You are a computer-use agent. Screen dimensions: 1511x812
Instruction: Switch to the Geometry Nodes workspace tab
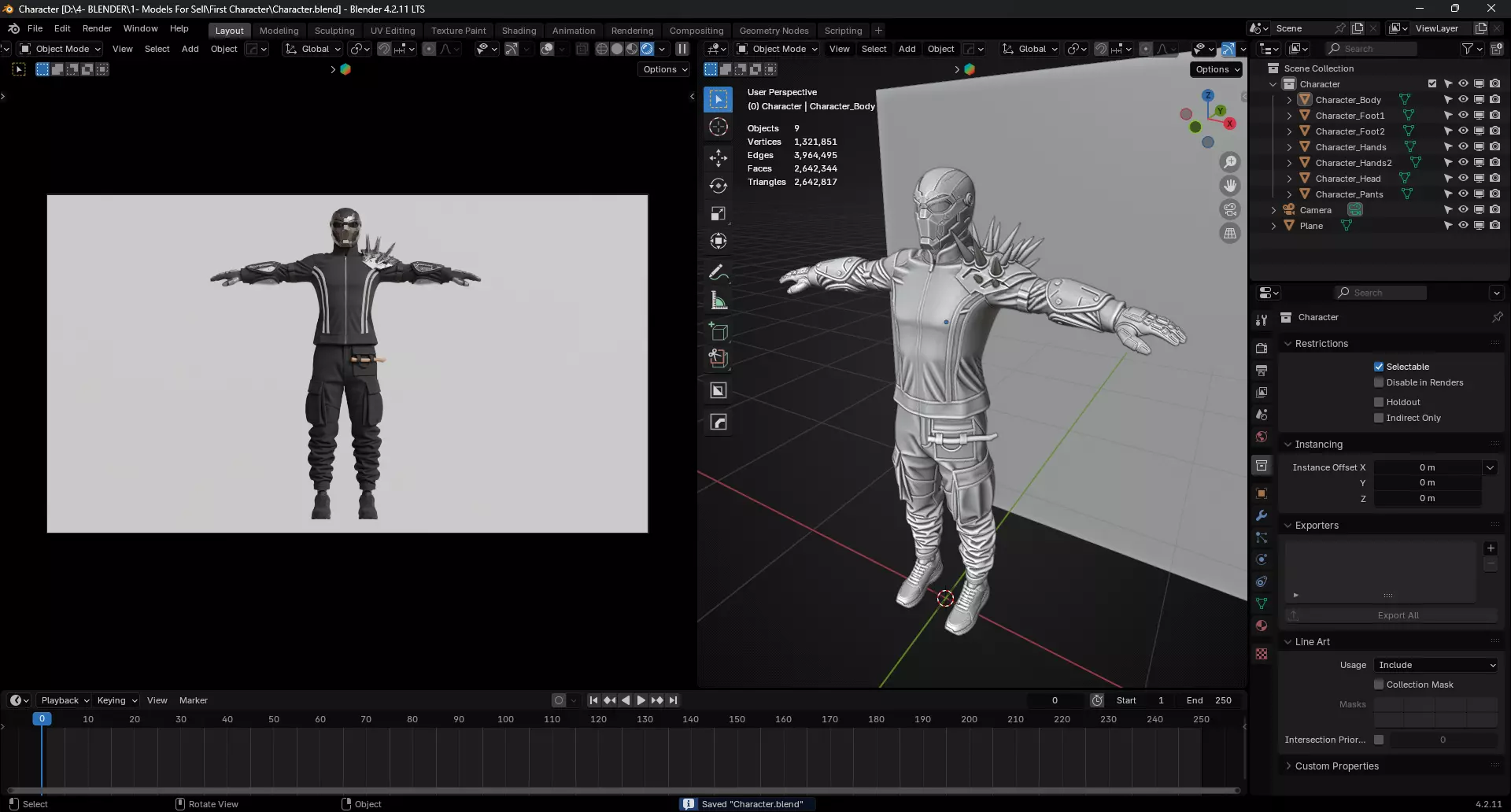pos(774,31)
